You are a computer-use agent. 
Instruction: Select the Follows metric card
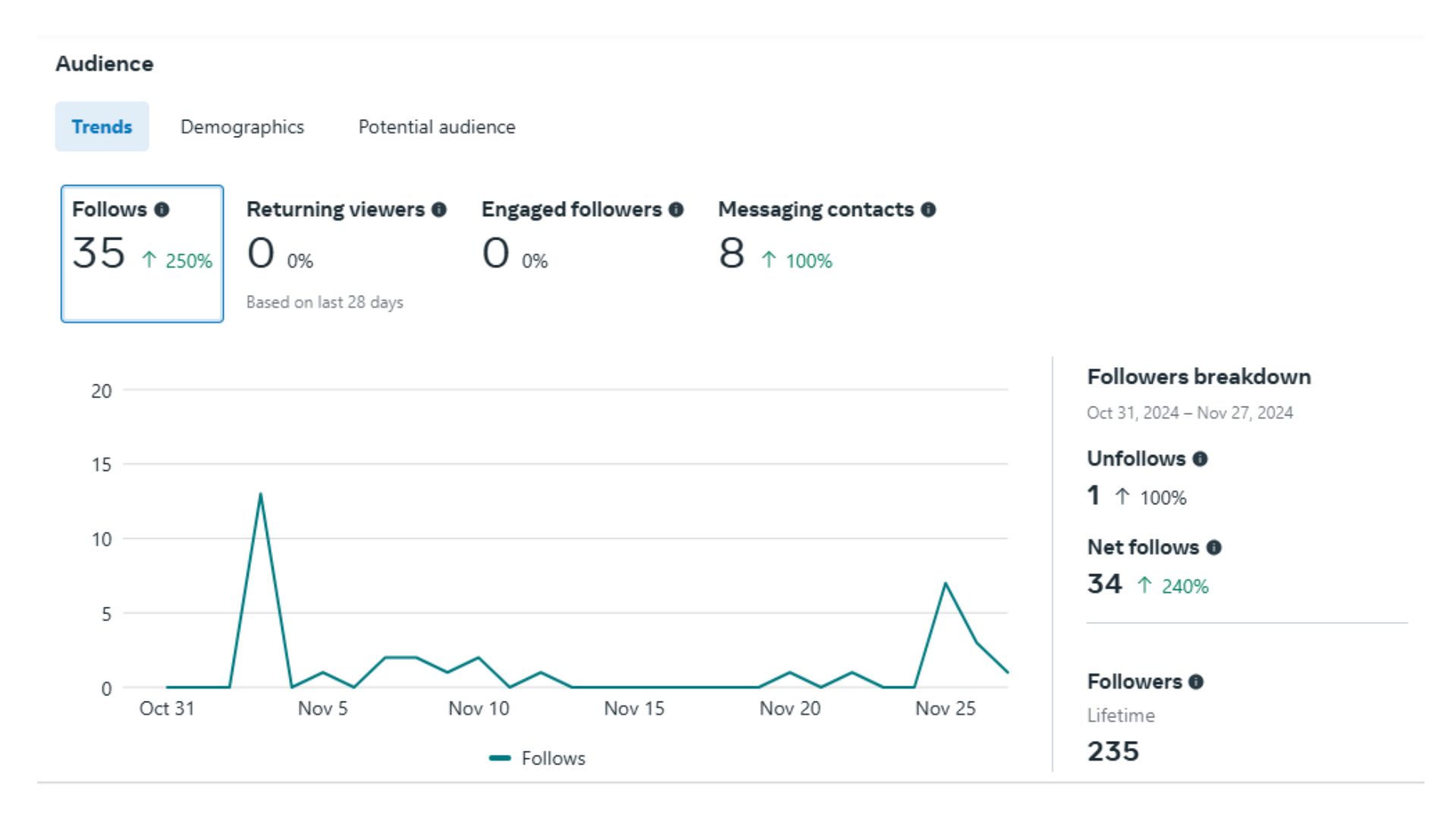pos(142,253)
